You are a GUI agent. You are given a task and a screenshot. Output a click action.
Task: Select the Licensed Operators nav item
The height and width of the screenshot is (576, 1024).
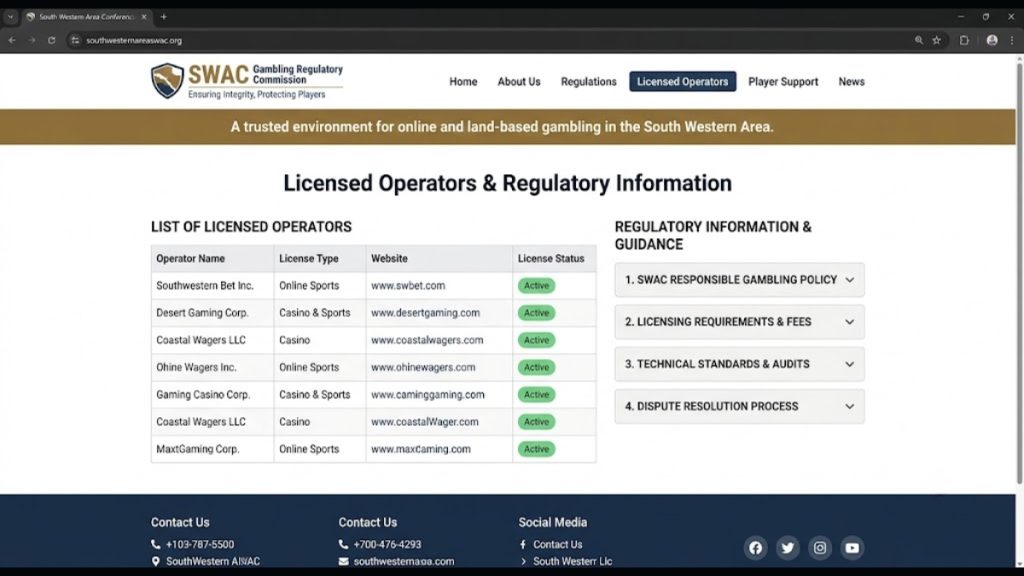click(682, 82)
